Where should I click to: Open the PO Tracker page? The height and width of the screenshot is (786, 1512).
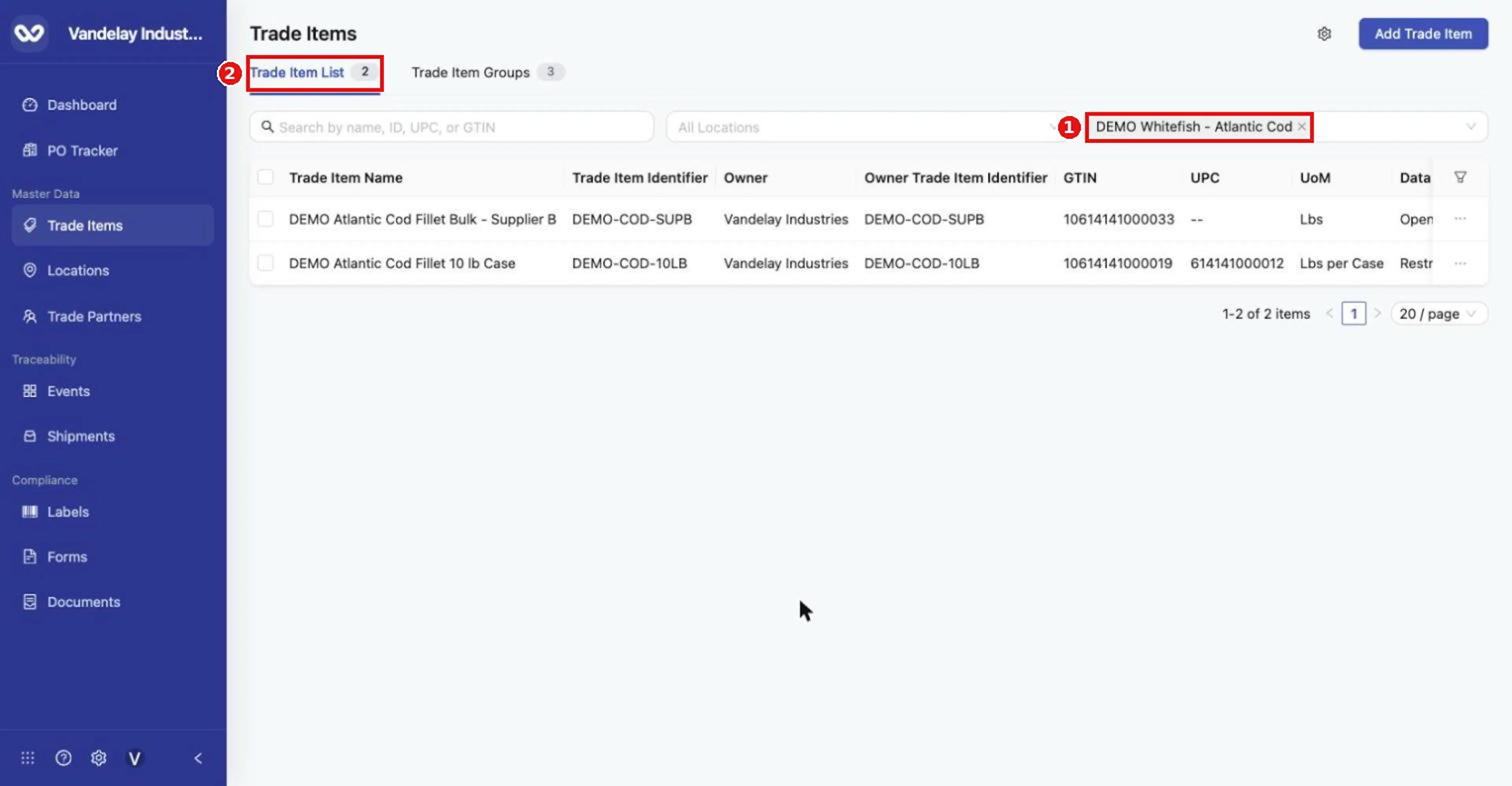pyautogui.click(x=82, y=150)
